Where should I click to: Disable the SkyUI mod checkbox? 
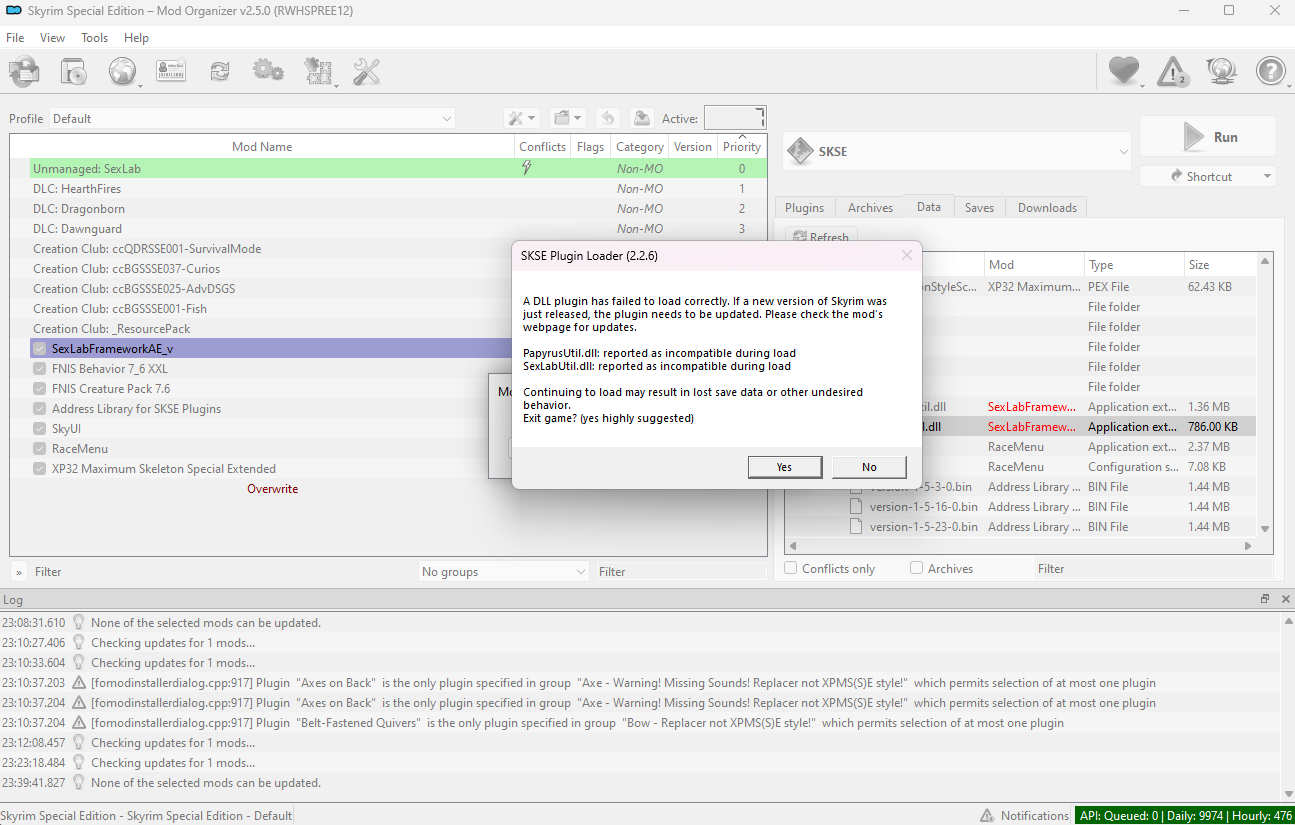[x=39, y=428]
